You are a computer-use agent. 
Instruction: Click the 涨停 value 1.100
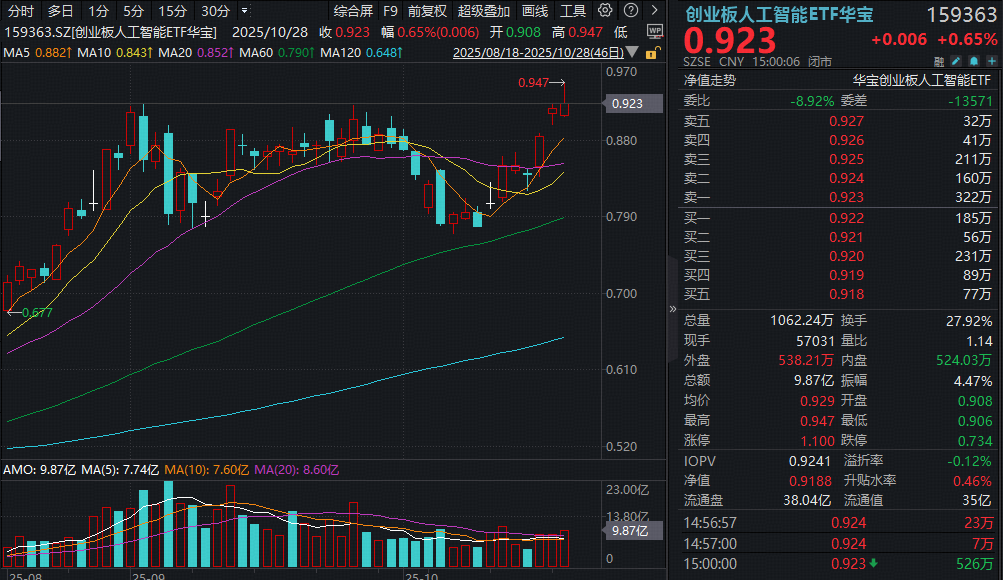(x=817, y=441)
